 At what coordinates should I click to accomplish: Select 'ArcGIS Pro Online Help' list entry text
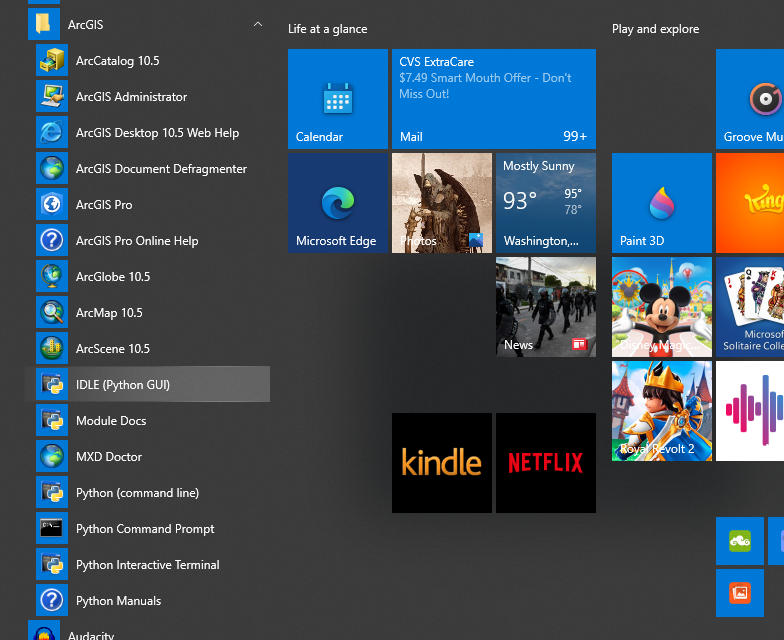click(x=137, y=240)
